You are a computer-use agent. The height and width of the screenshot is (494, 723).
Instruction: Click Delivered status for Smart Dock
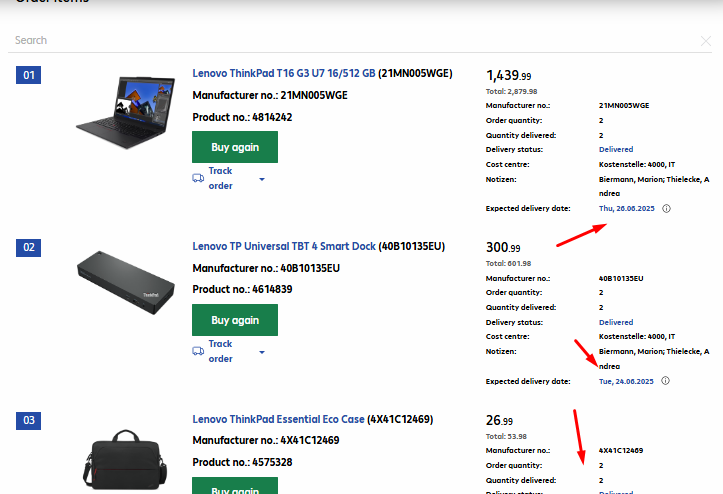(616, 322)
